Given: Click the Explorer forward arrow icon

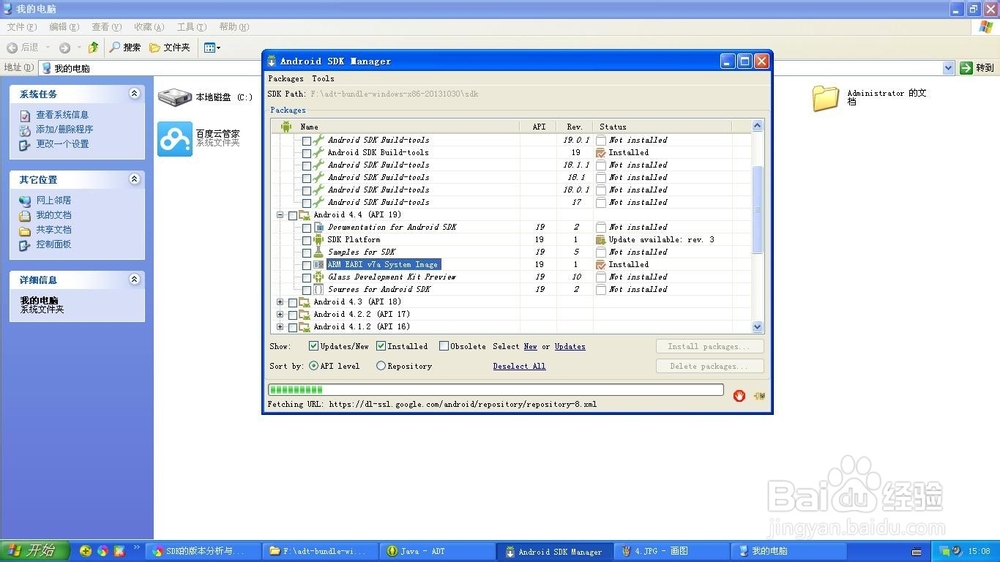Looking at the screenshot, I should [64, 48].
